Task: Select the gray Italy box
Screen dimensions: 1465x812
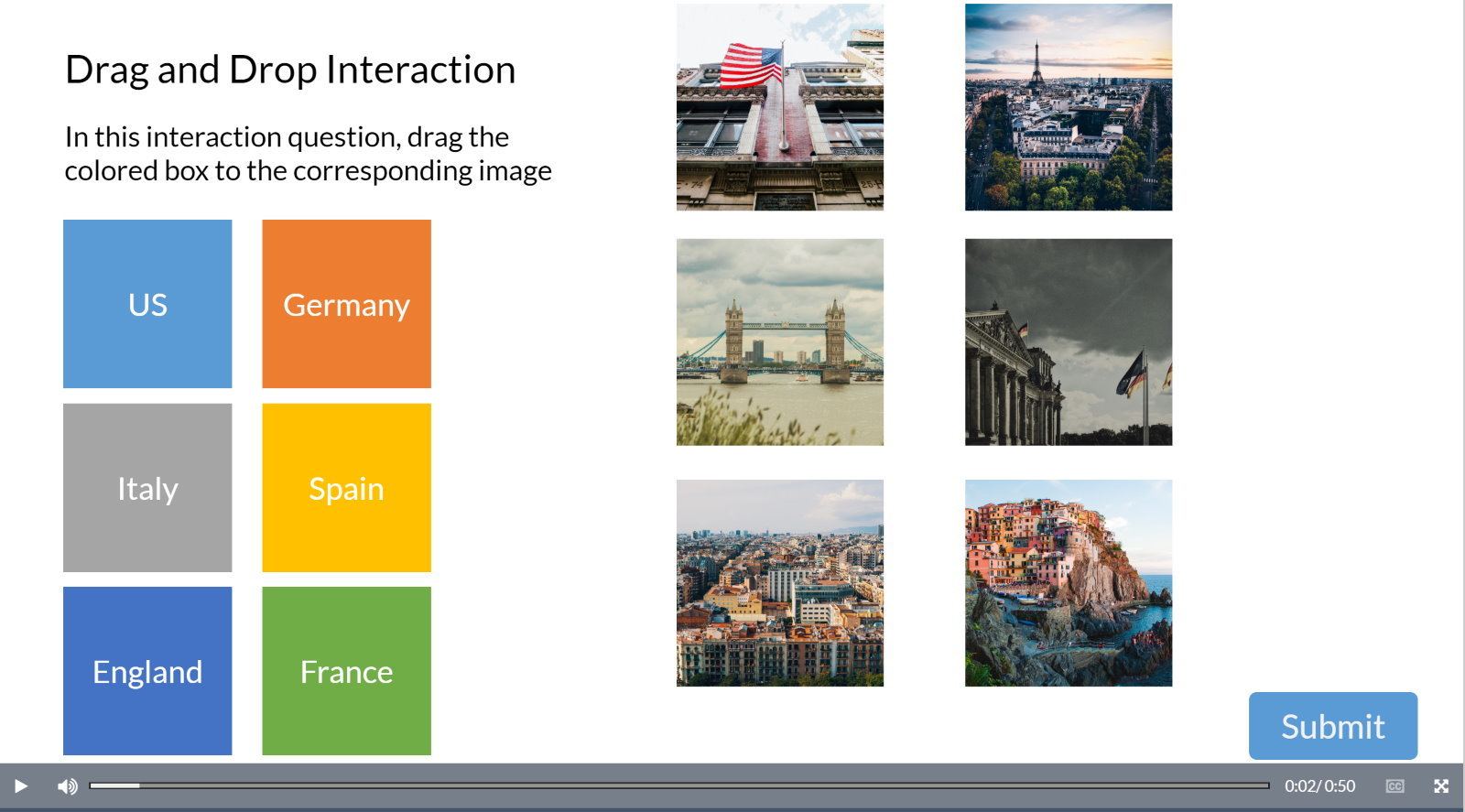Action: (147, 488)
